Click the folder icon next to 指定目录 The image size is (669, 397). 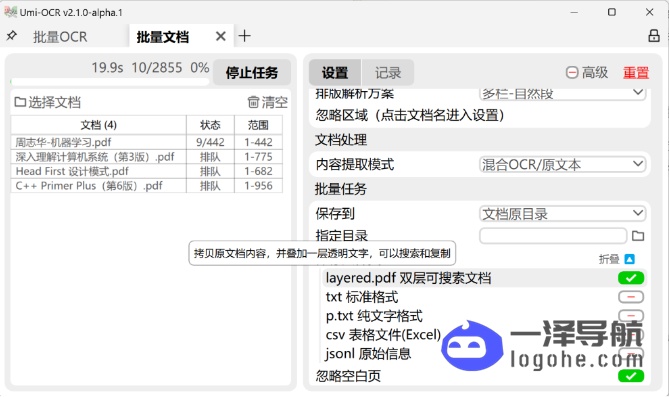(638, 236)
